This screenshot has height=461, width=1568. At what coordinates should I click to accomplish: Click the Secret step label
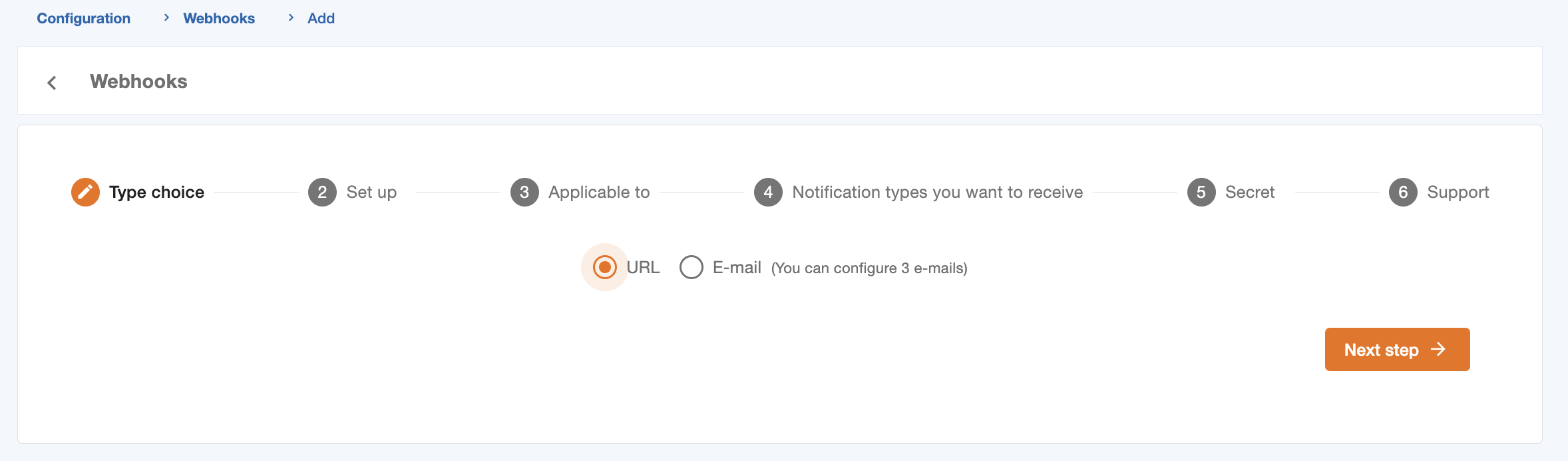[x=1250, y=193]
